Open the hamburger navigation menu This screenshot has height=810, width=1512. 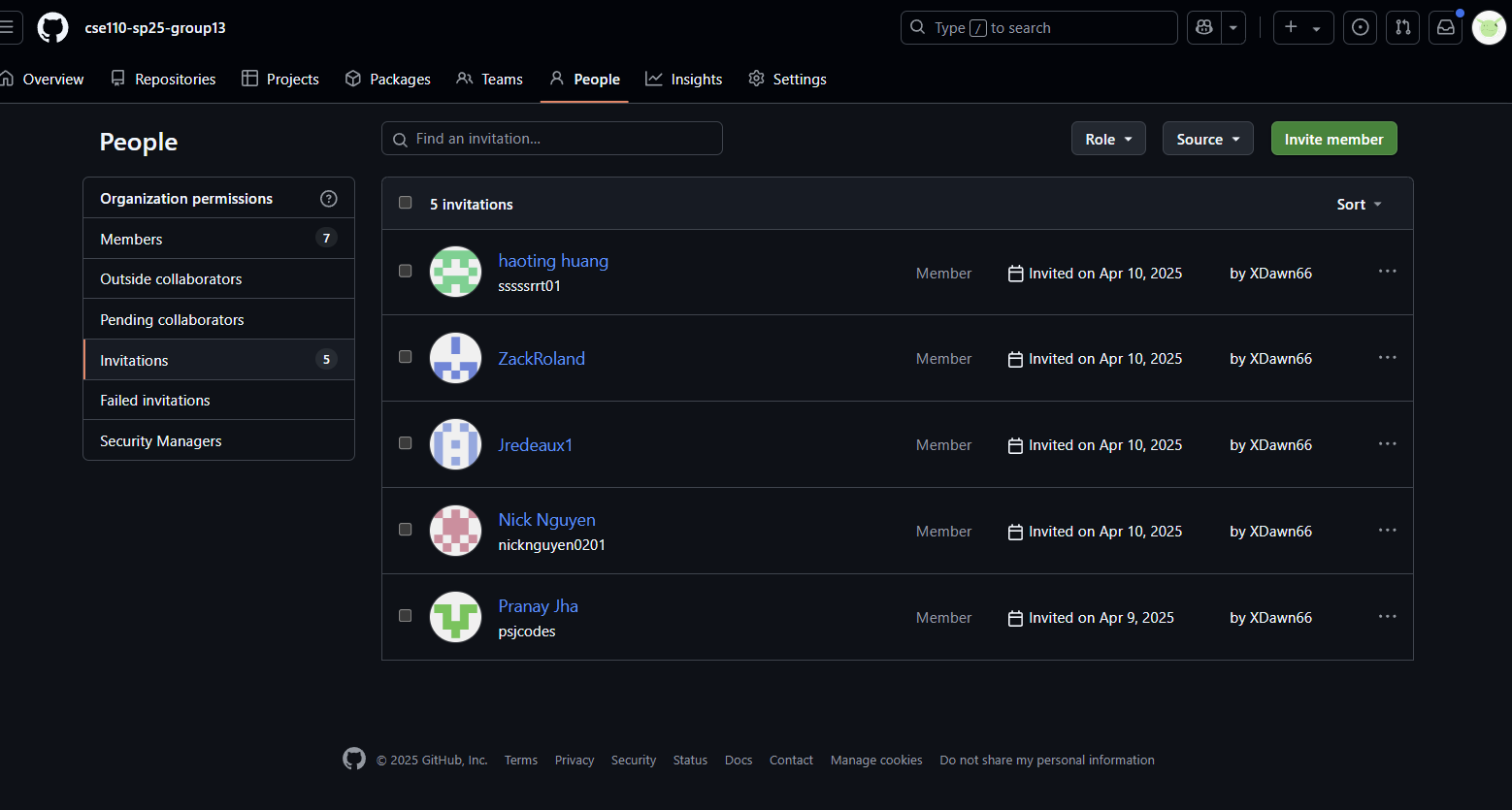(x=8, y=27)
